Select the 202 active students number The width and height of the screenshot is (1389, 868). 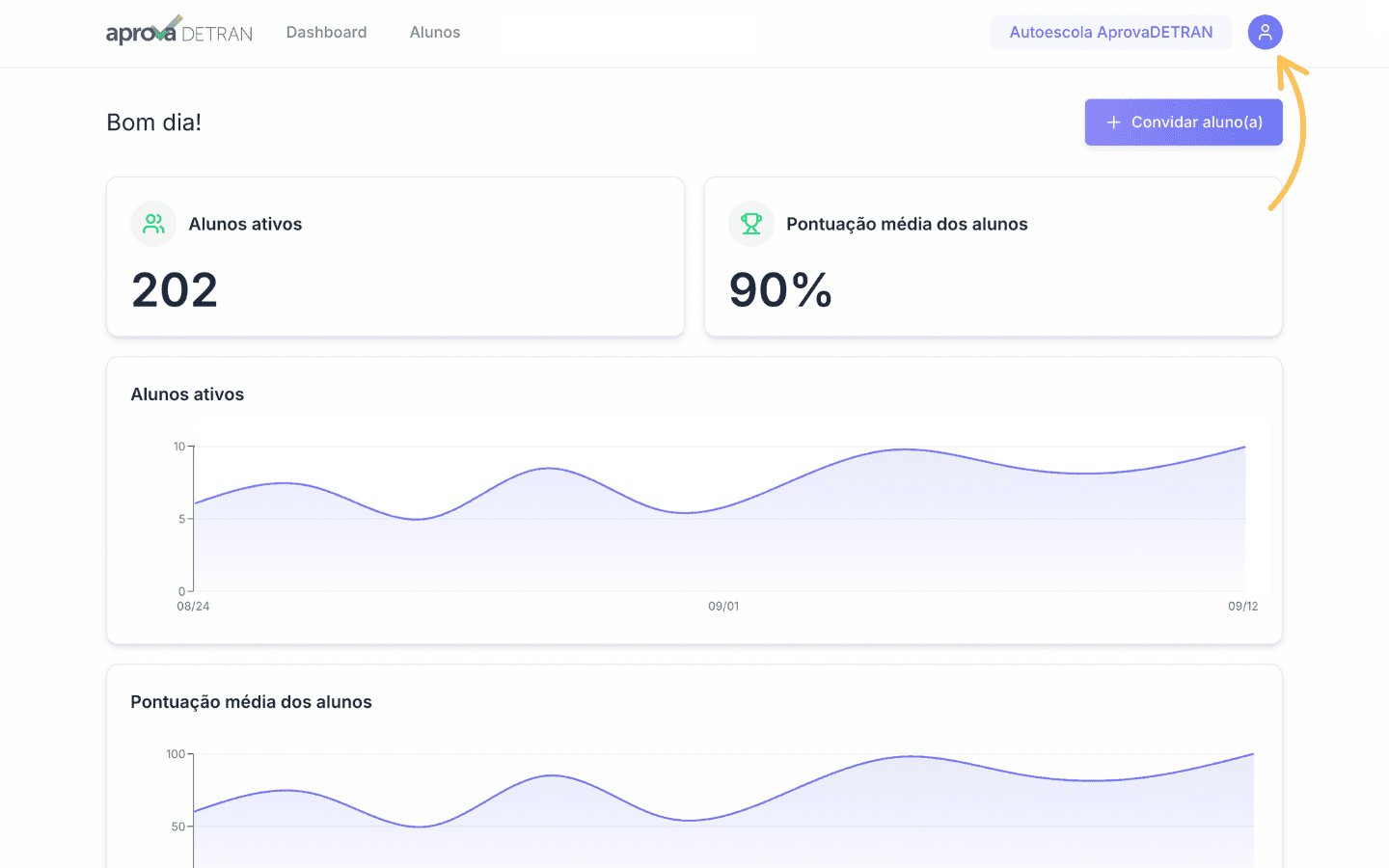coord(175,290)
